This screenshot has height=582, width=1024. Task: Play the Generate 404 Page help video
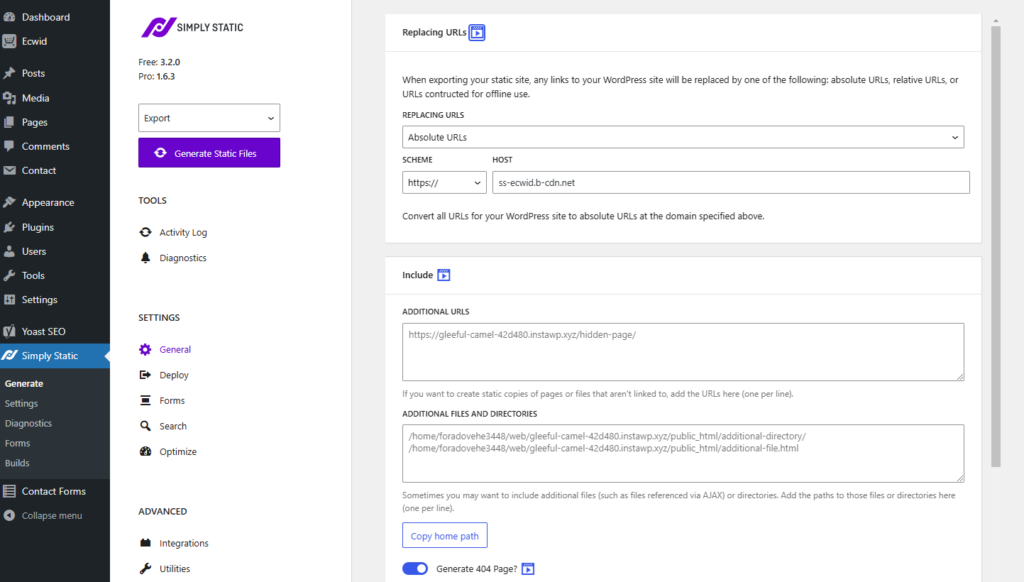pos(528,569)
